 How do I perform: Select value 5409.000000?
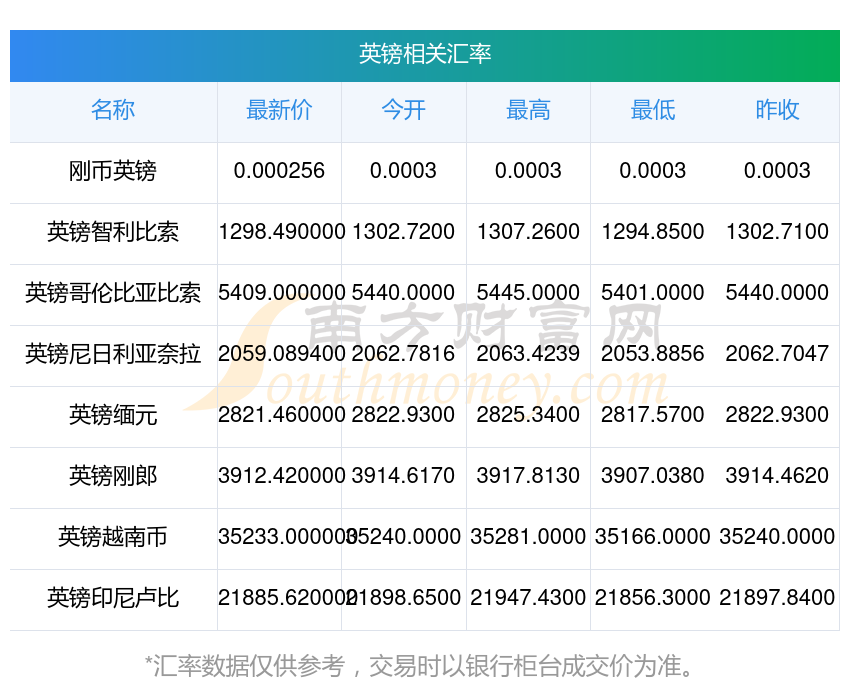tap(281, 293)
